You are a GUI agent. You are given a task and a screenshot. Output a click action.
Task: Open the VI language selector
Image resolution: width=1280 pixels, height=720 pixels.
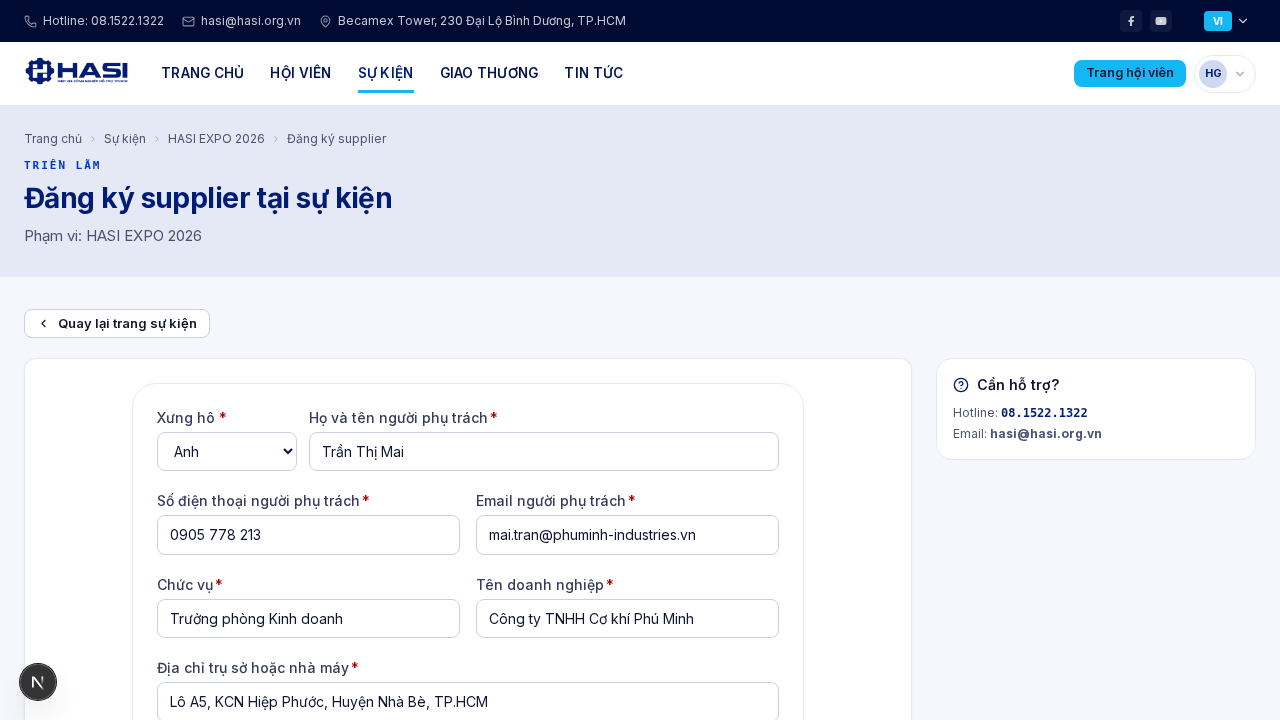pos(1226,21)
